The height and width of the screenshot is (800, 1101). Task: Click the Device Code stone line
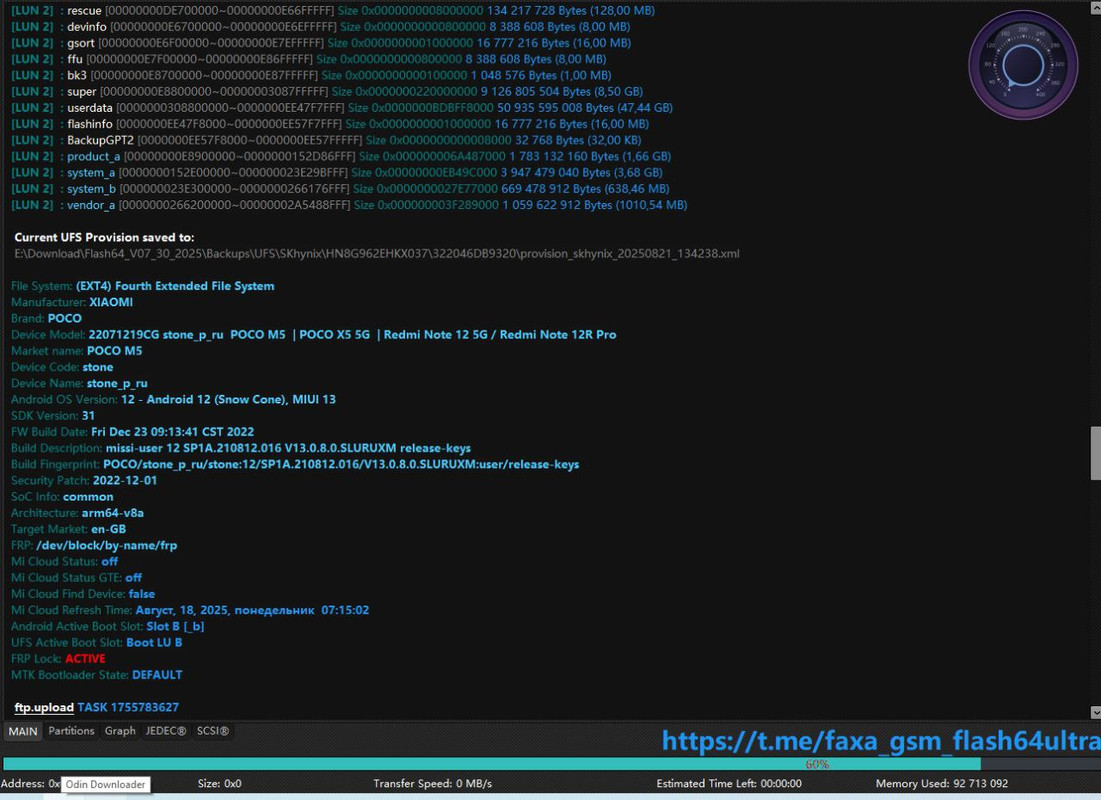pyautogui.click(x=62, y=367)
